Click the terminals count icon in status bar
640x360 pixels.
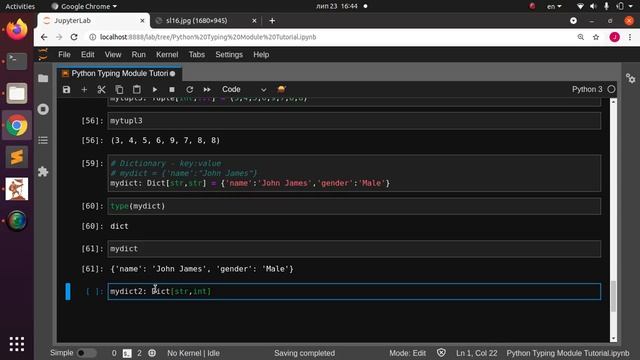point(127,353)
